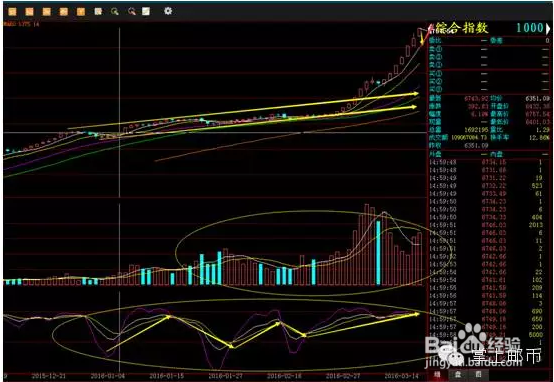Click the green magnifier zoom icon
The width and height of the screenshot is (554, 382).
(x=115, y=12)
